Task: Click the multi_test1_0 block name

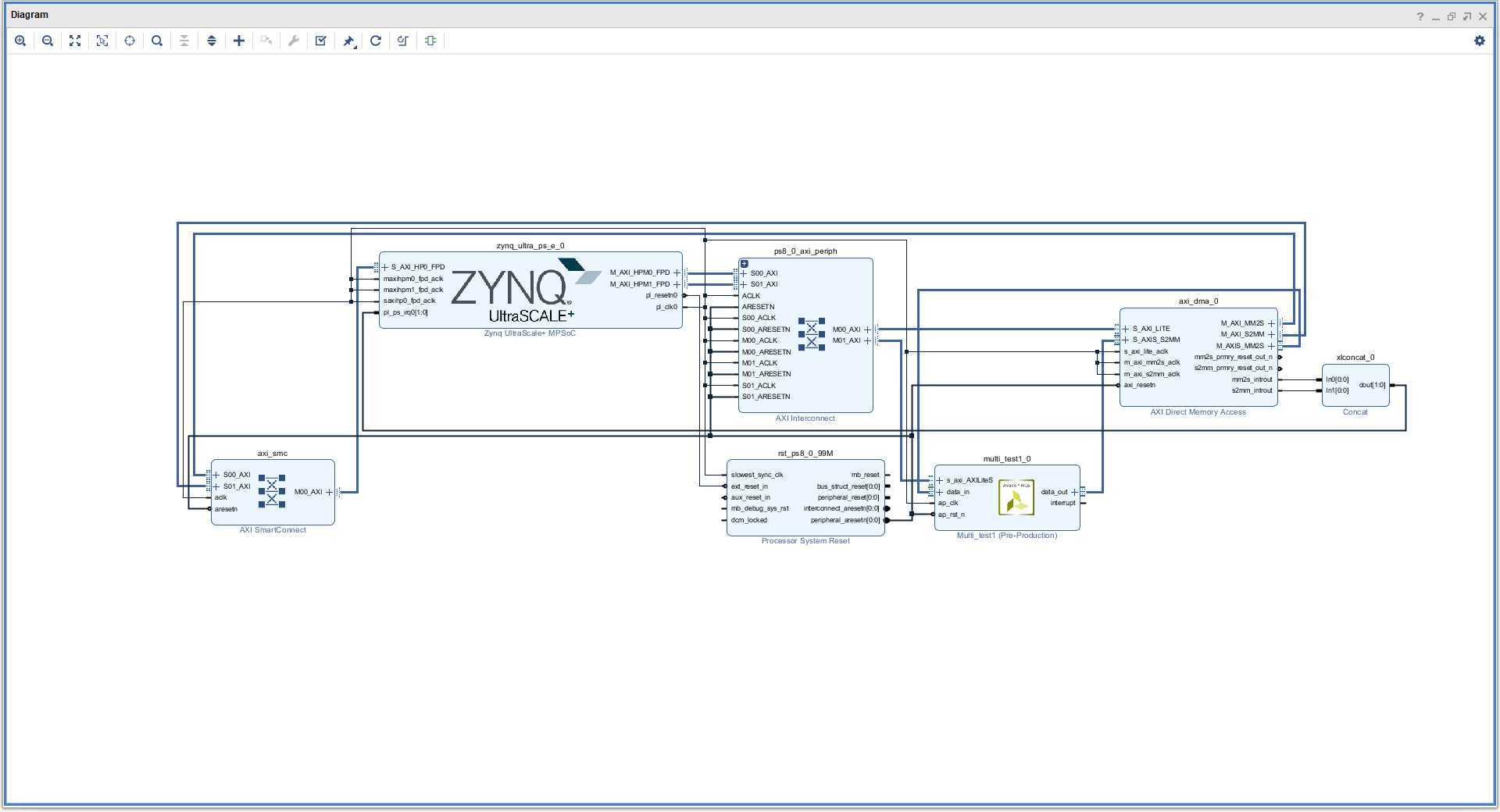Action: click(x=1007, y=459)
